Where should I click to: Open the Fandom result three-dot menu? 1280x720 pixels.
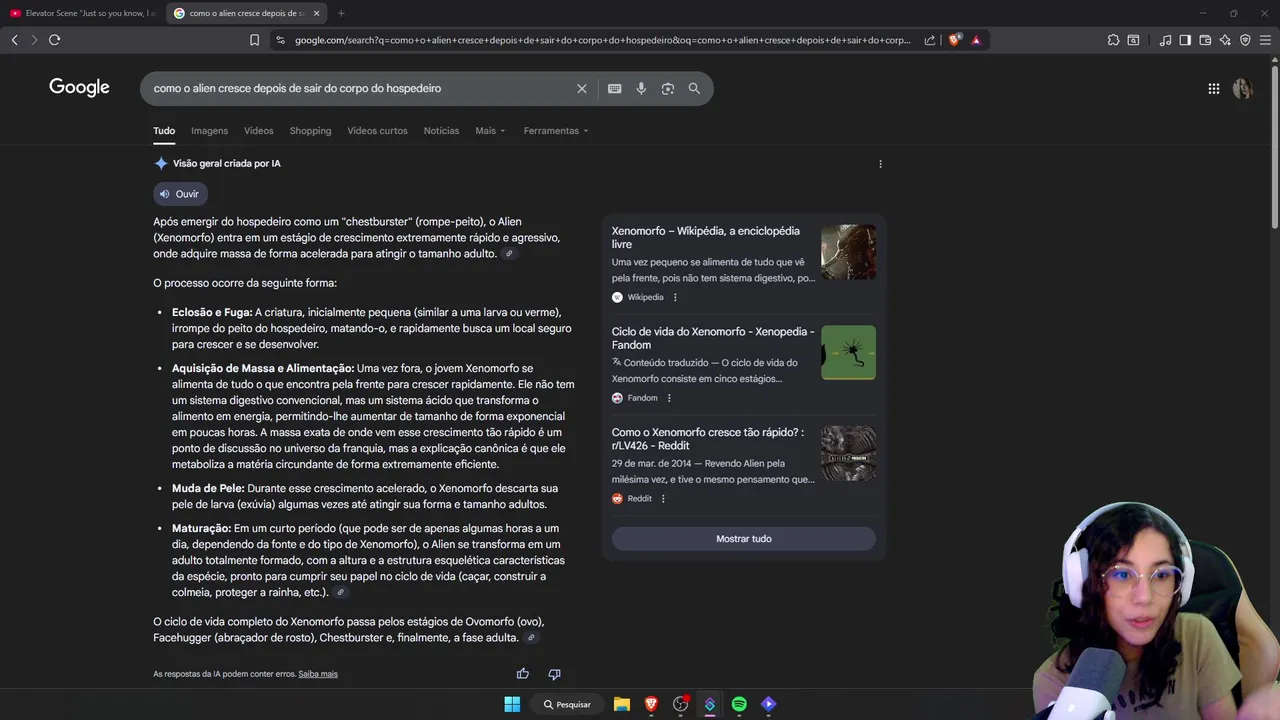669,398
